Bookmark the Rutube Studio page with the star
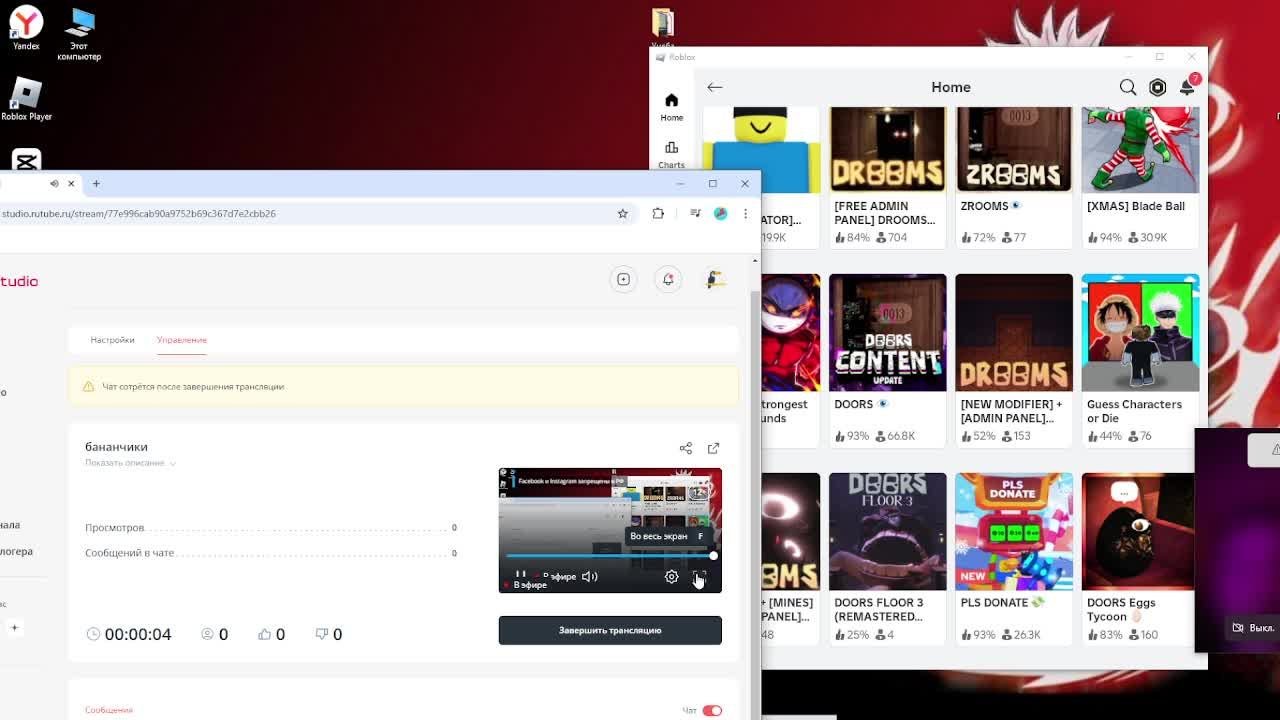 (x=622, y=213)
